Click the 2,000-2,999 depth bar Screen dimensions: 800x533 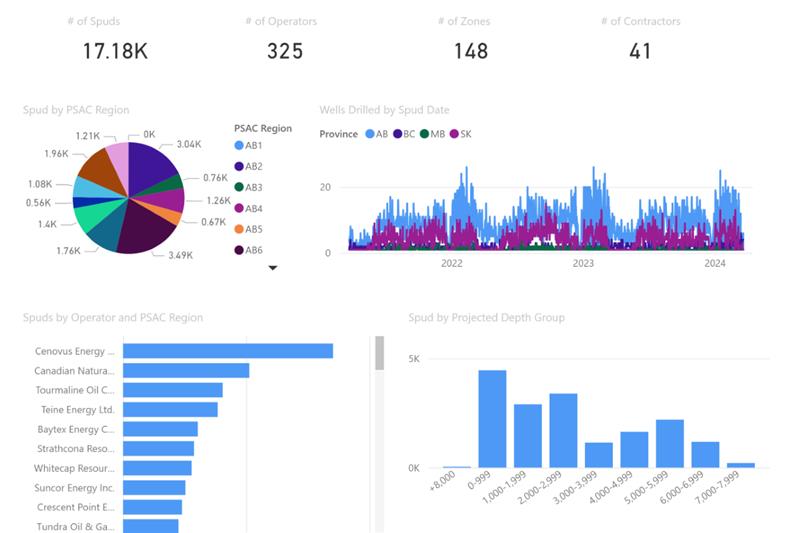(563, 430)
